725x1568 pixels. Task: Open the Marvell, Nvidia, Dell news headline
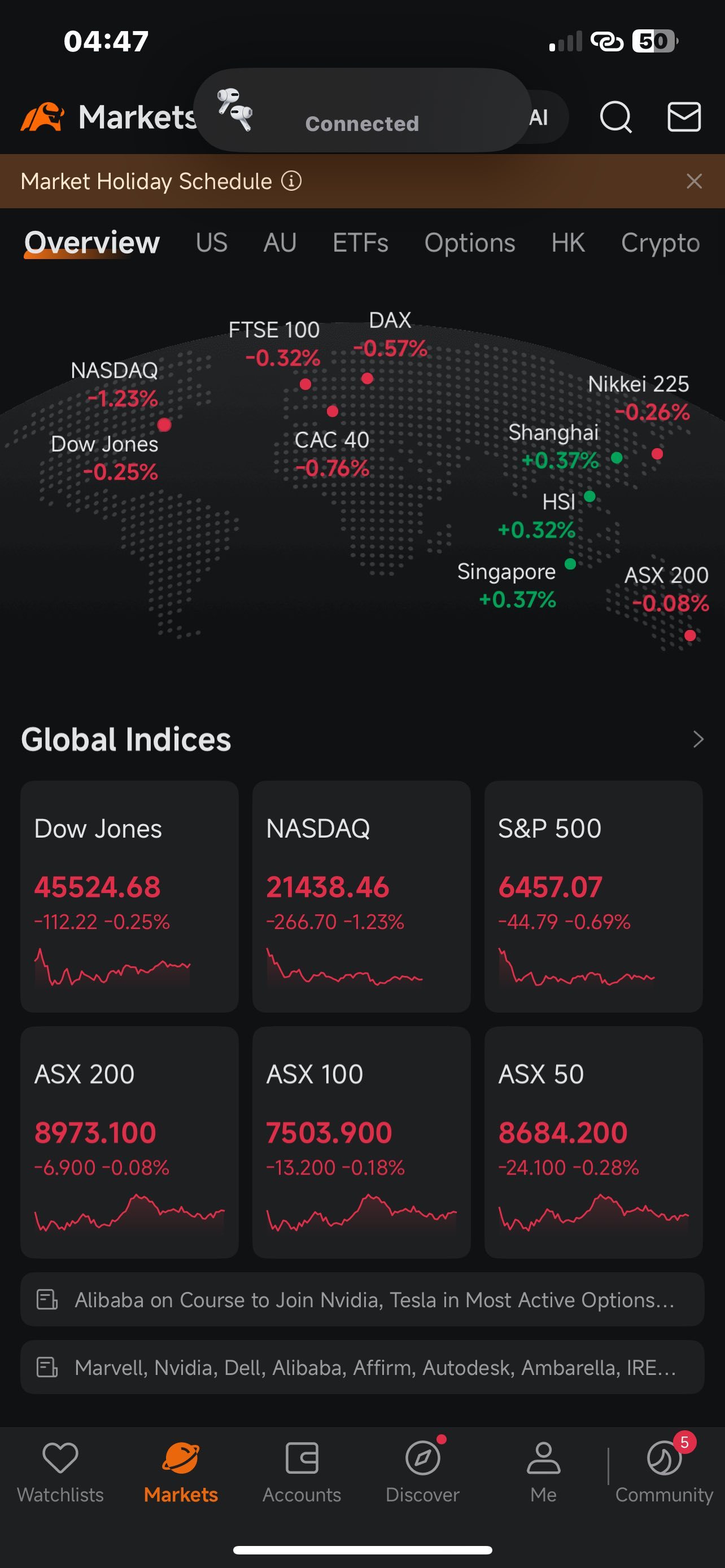[362, 1367]
